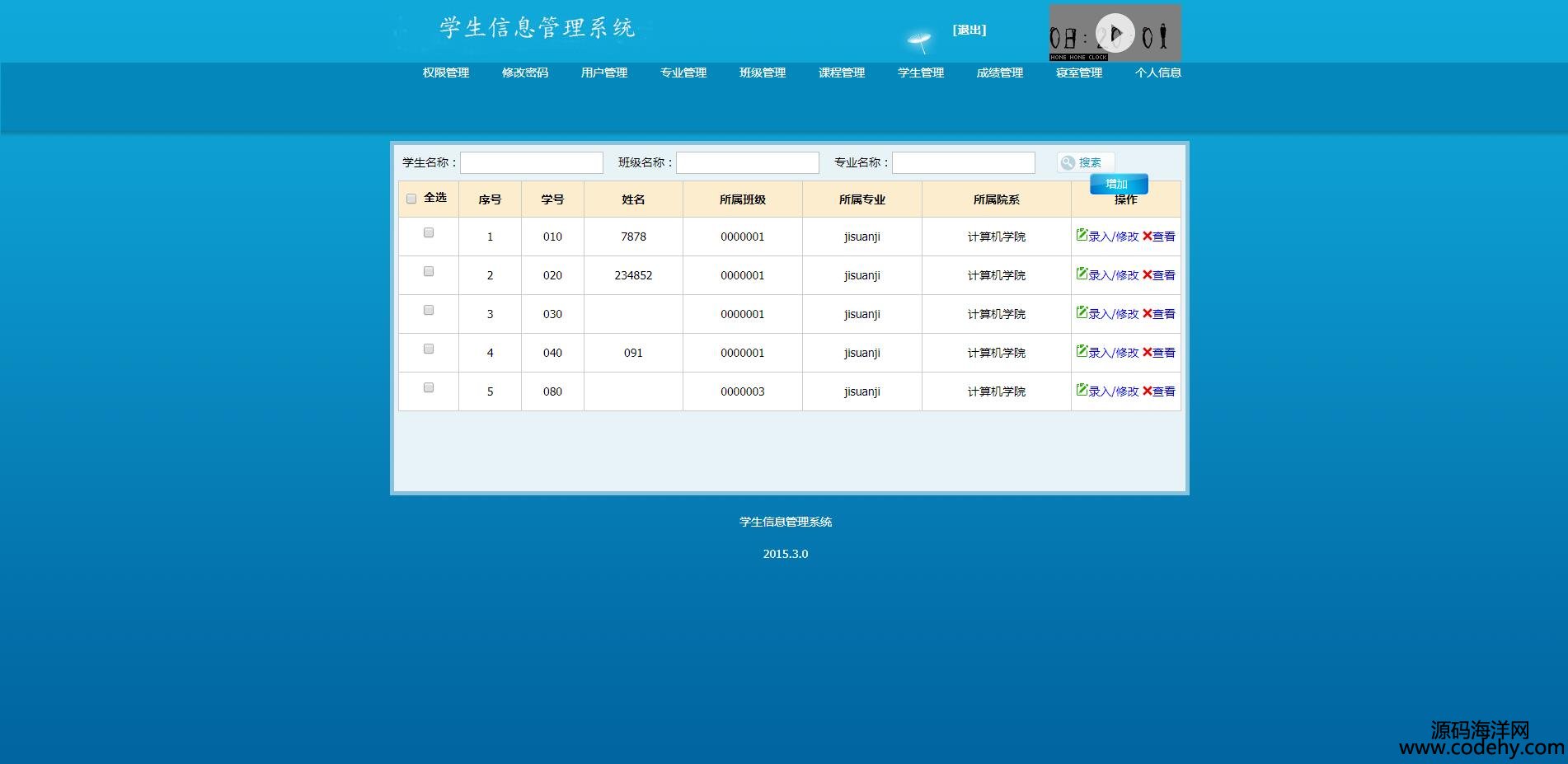Click the green edit icon in row 1

[x=1081, y=235]
